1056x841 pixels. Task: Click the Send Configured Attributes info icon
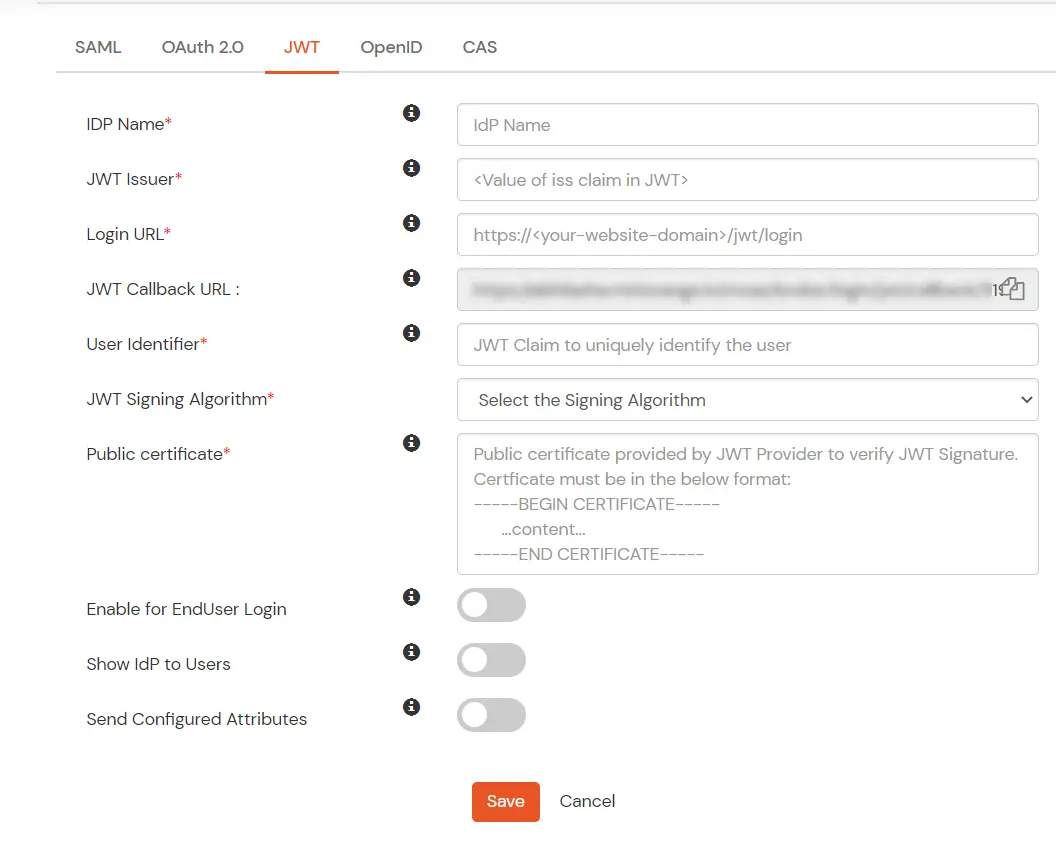pyautogui.click(x=410, y=707)
